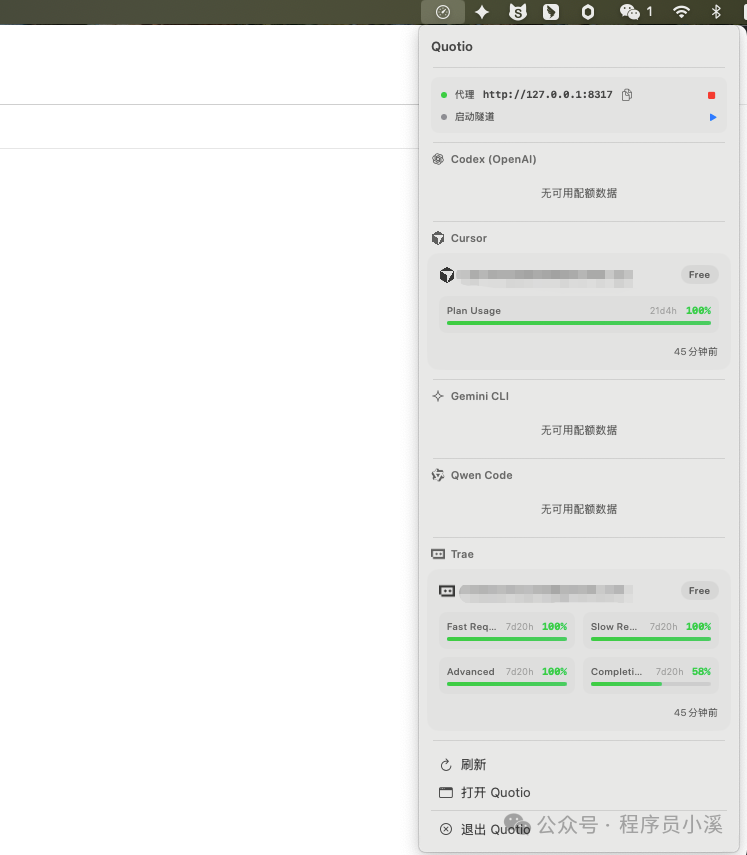
Task: Click the 58% completion percentage
Action: coord(701,672)
